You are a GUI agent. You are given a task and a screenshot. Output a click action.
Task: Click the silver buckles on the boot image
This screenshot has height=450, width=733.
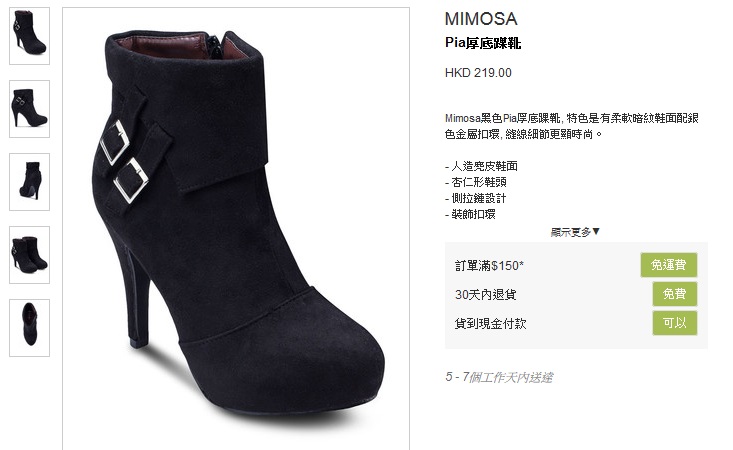tap(124, 161)
